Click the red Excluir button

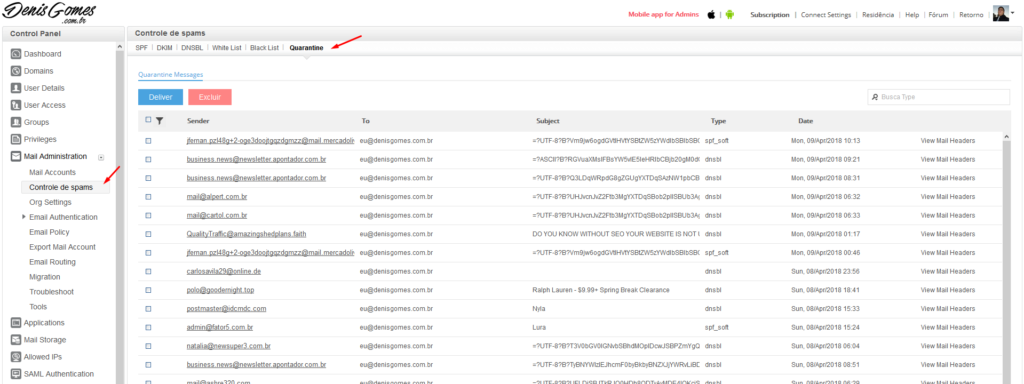[210, 97]
